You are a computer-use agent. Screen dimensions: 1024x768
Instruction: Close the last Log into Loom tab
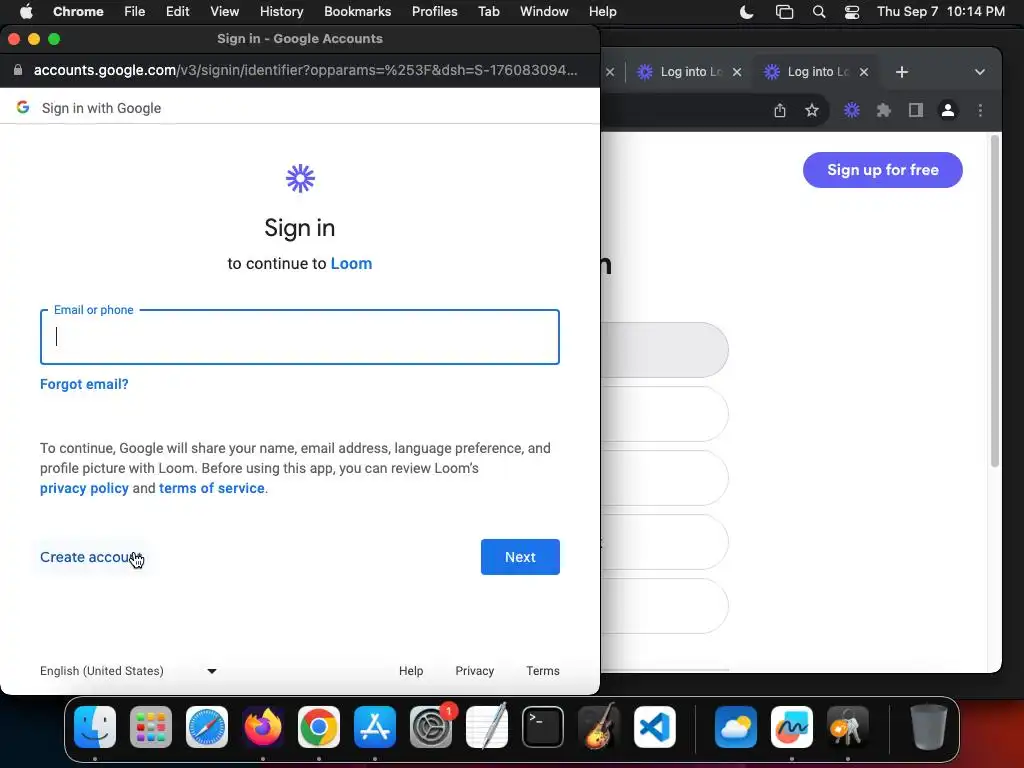[864, 72]
